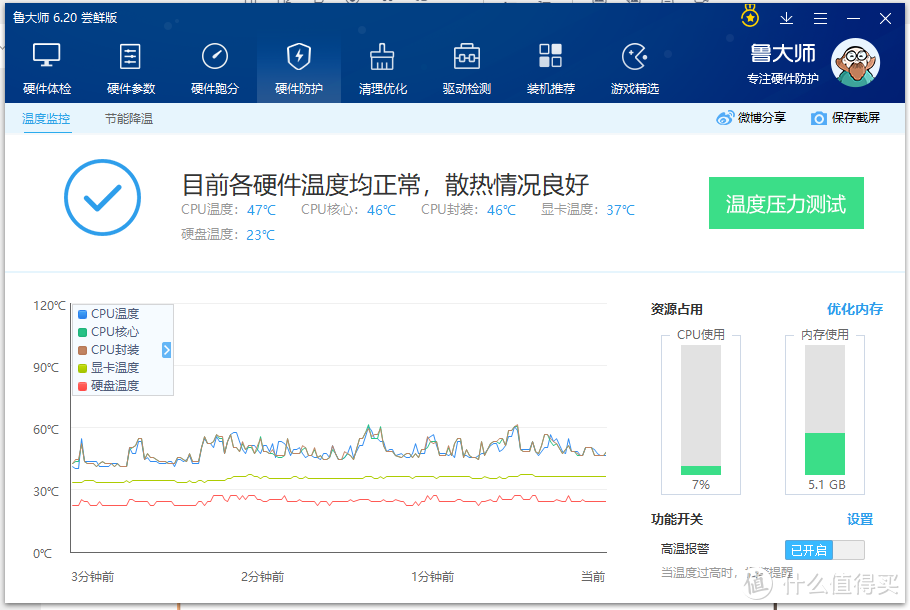
Task: Click the 功能开关 heading
Action: point(677,519)
